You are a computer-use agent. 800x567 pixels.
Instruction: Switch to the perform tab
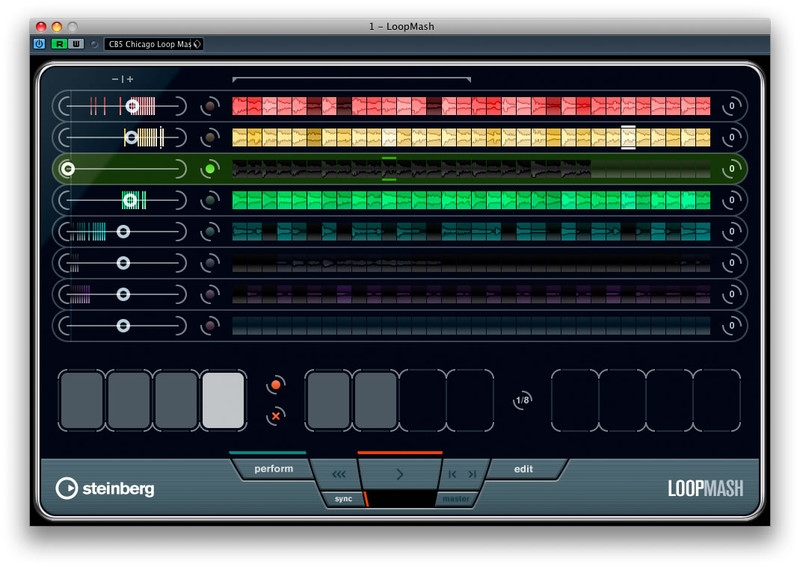273,469
